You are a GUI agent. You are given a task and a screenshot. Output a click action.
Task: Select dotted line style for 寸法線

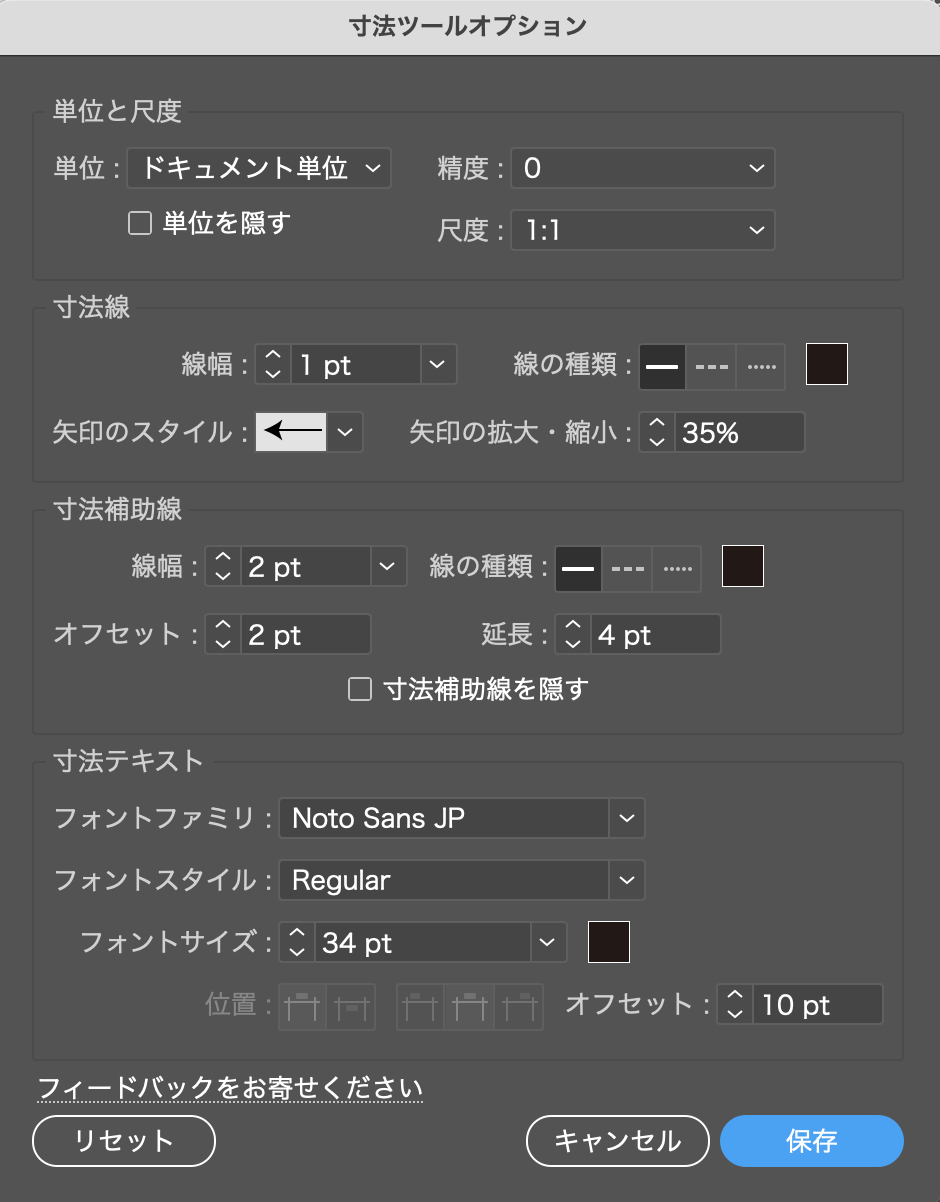click(x=760, y=364)
